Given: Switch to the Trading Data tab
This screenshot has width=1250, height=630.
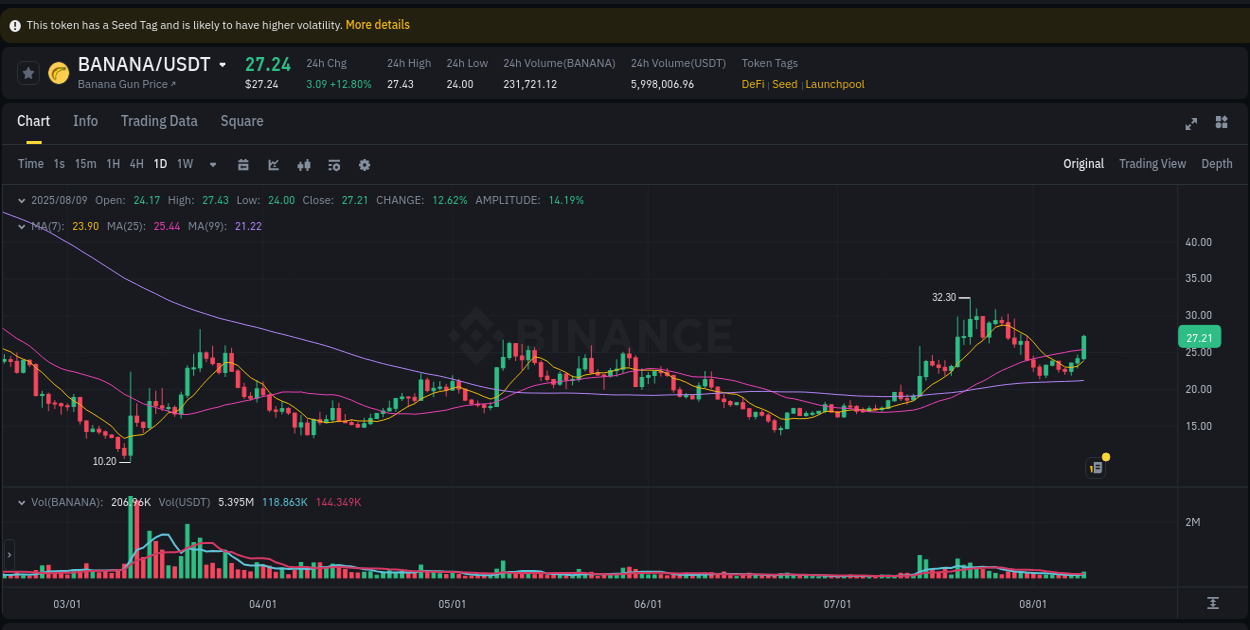Looking at the screenshot, I should (159, 121).
